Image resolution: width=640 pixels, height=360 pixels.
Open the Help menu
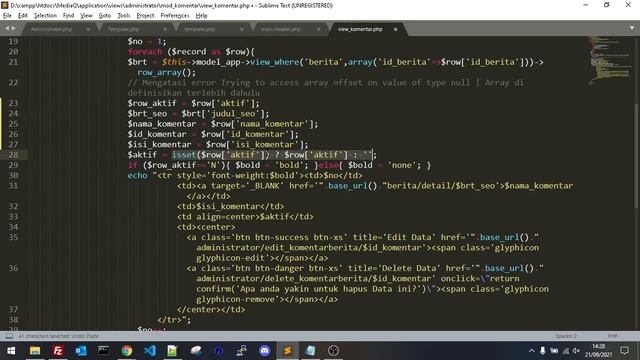click(x=202, y=16)
